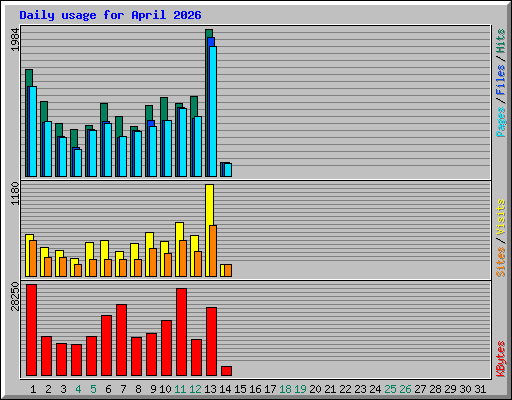
Task: Click day 16 on the date axis
Action: click(255, 389)
